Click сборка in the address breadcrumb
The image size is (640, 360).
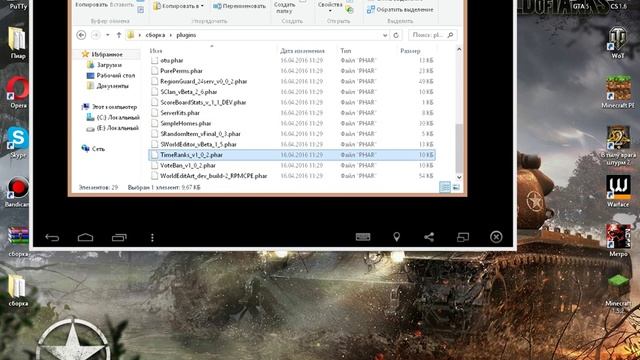coord(156,35)
